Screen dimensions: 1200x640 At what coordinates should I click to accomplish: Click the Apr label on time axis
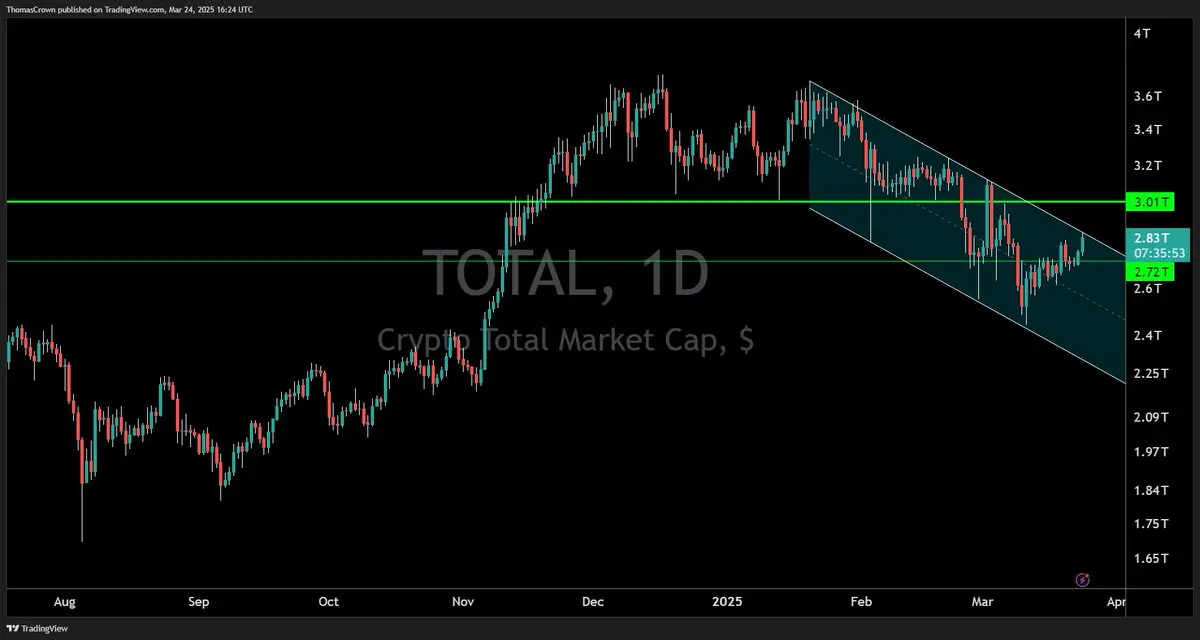[1117, 602]
